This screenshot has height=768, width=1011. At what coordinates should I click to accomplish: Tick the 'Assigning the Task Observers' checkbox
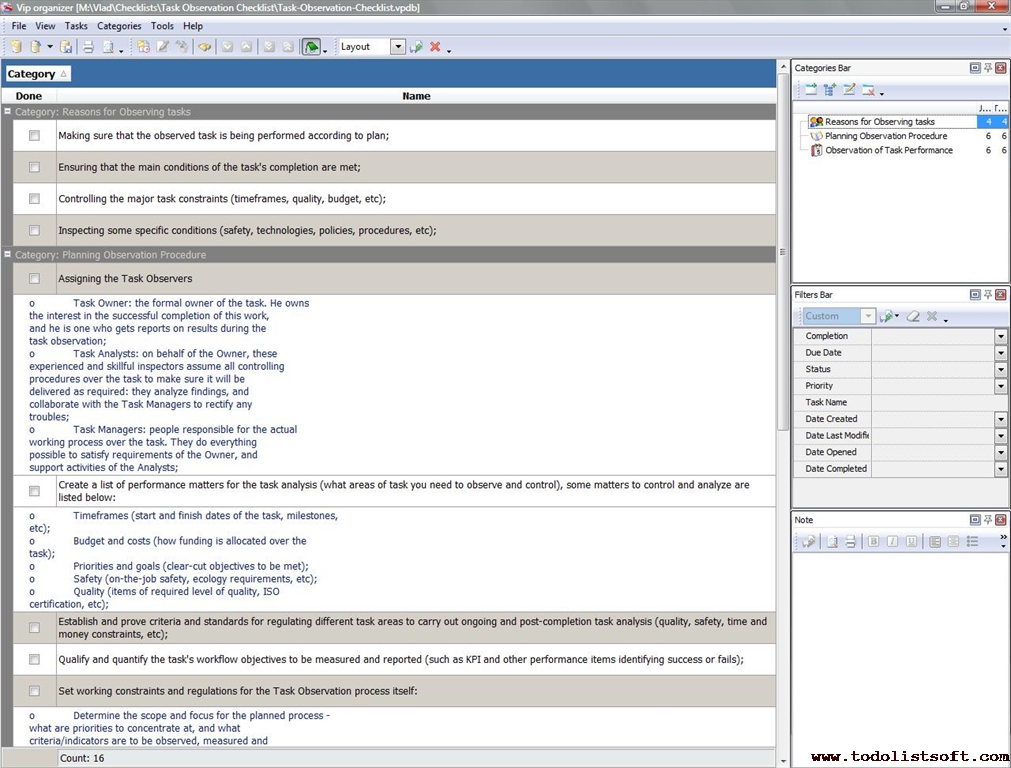(x=34, y=278)
